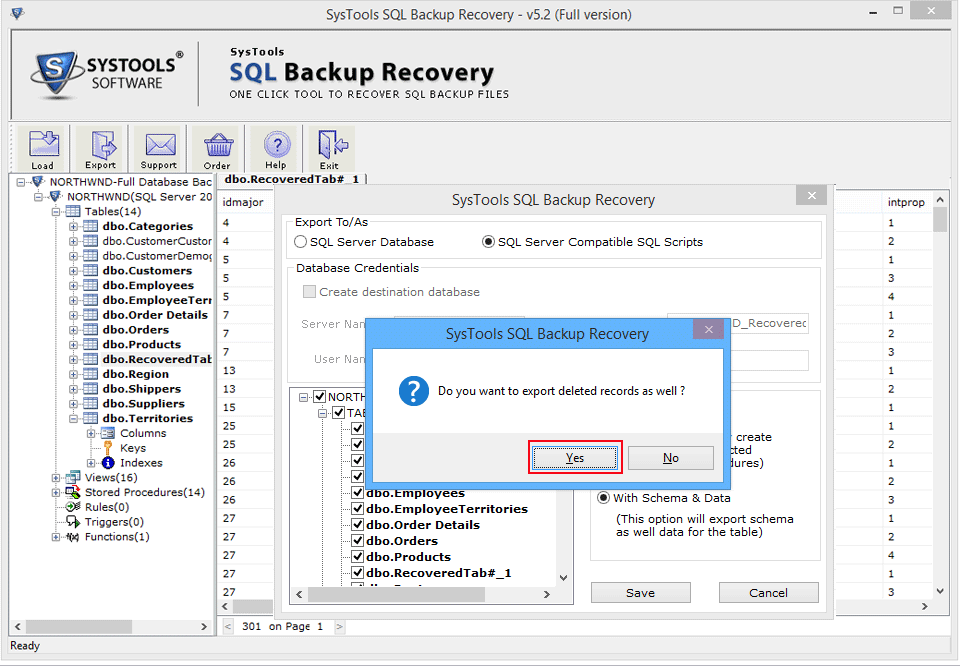
Task: Uncheck the dbo.Order Details export checkbox
Action: pyautogui.click(x=358, y=525)
